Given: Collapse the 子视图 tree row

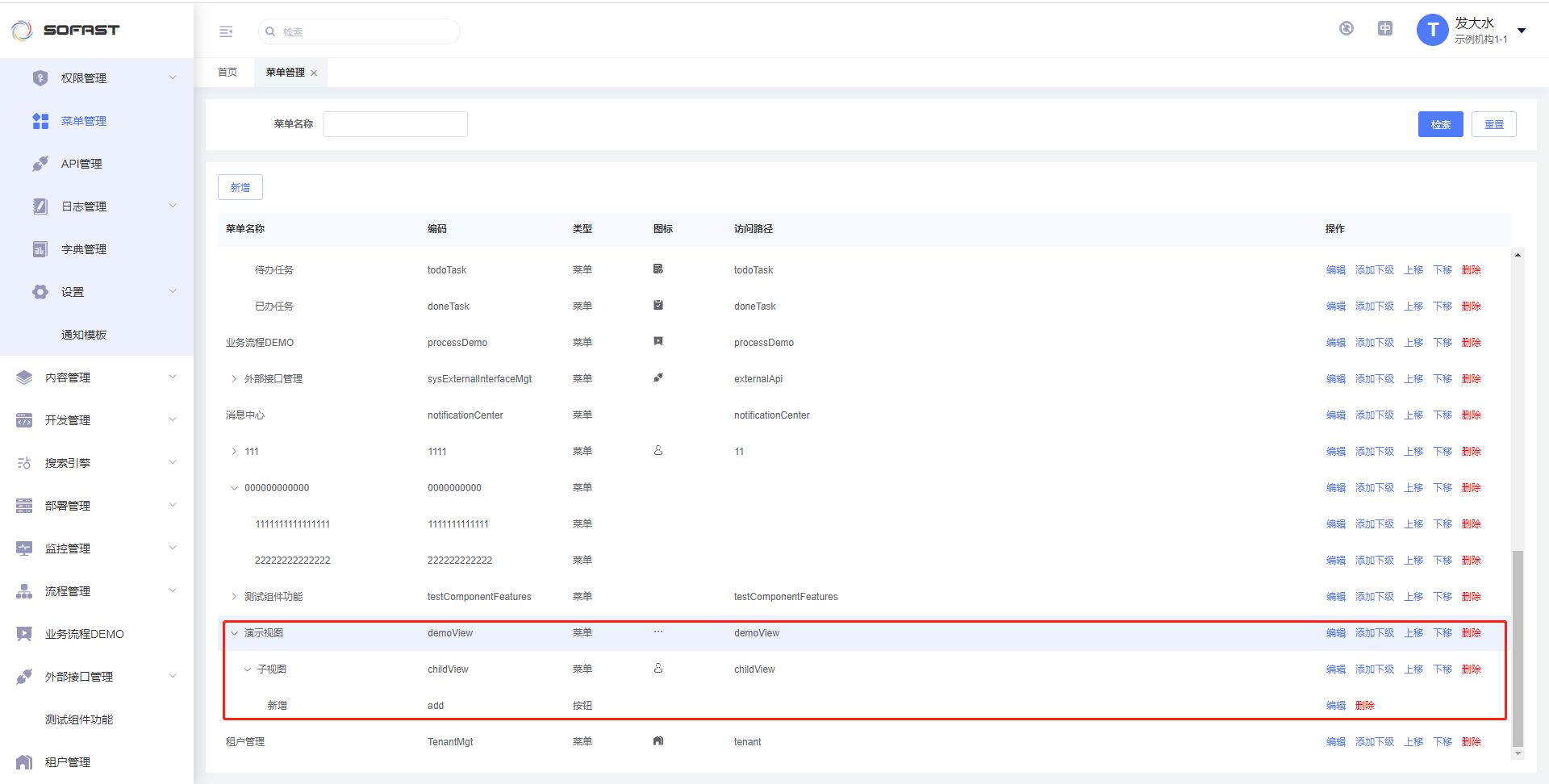Looking at the screenshot, I should coord(247,669).
